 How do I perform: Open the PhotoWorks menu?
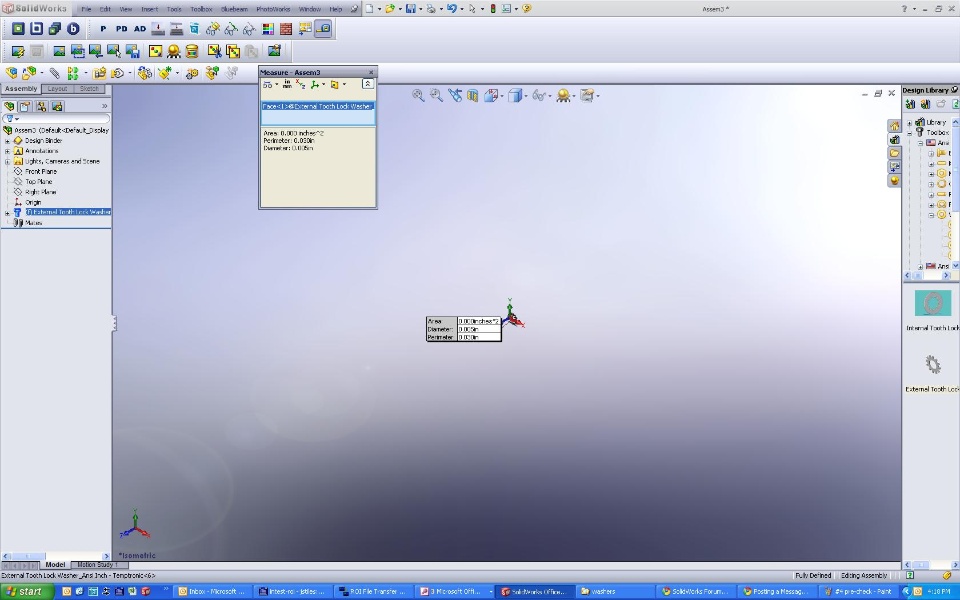pyautogui.click(x=273, y=9)
